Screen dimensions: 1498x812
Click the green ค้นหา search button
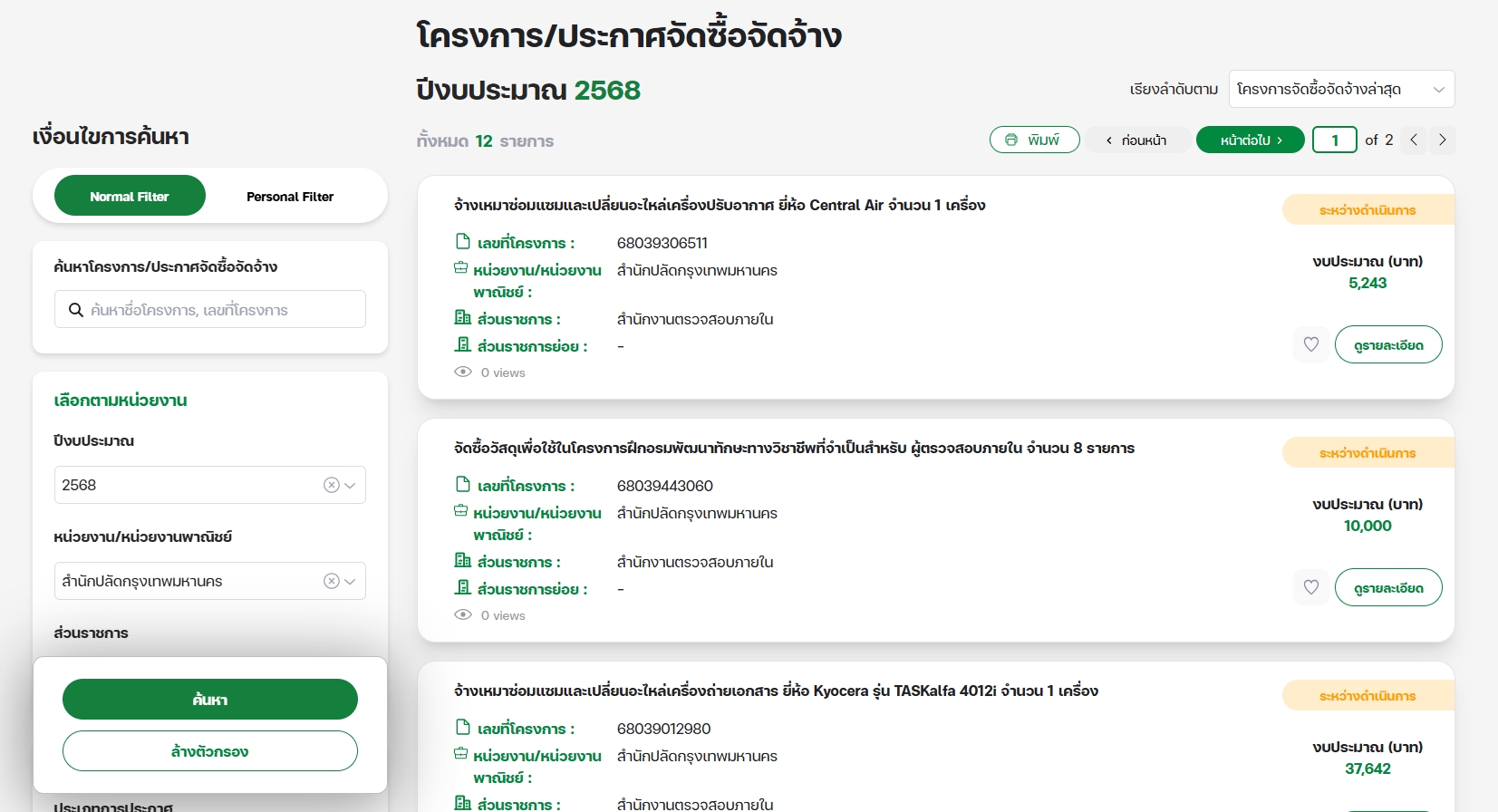[209, 699]
